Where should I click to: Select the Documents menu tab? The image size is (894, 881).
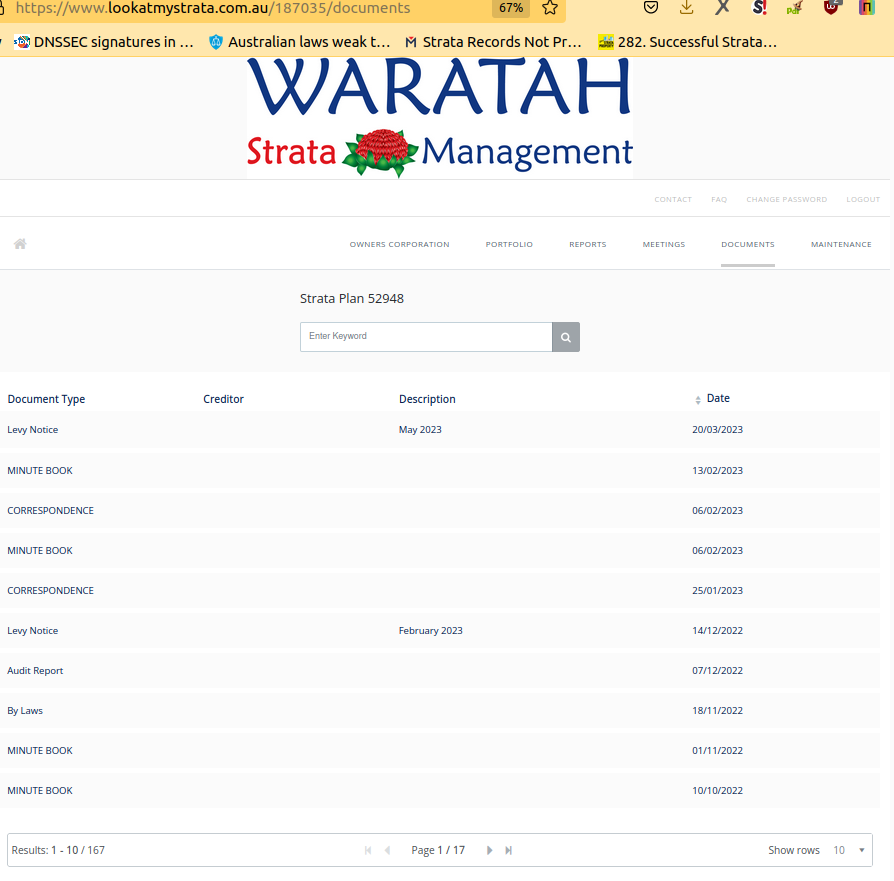tap(747, 245)
